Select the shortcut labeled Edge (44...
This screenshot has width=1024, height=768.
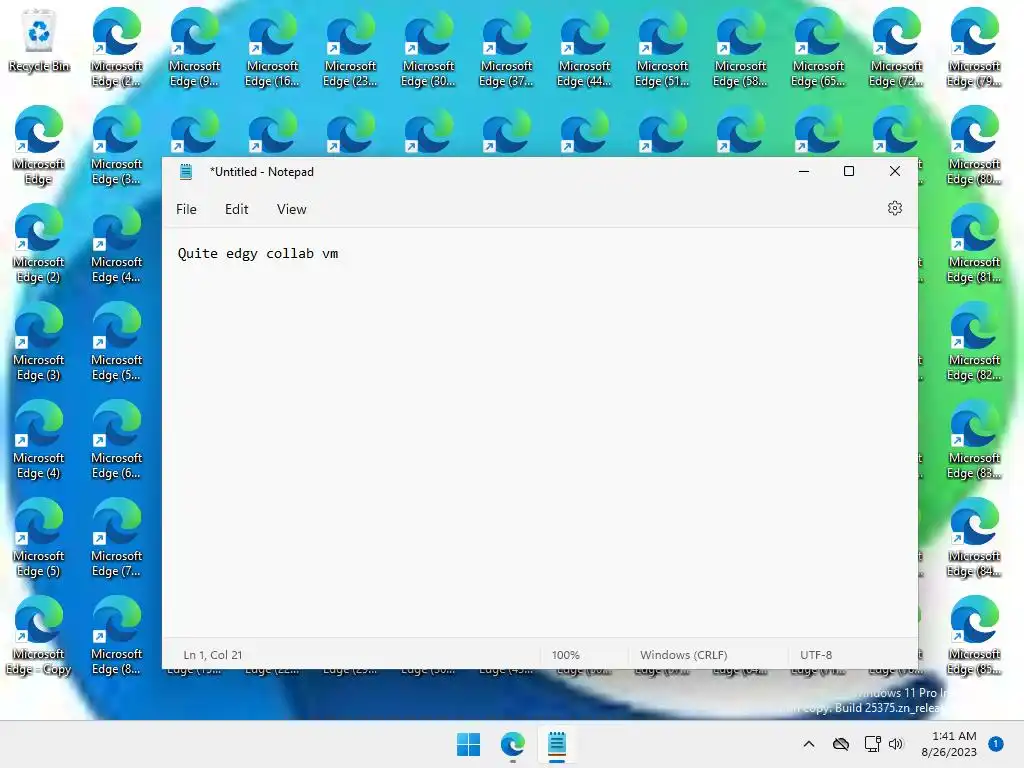coord(584,48)
